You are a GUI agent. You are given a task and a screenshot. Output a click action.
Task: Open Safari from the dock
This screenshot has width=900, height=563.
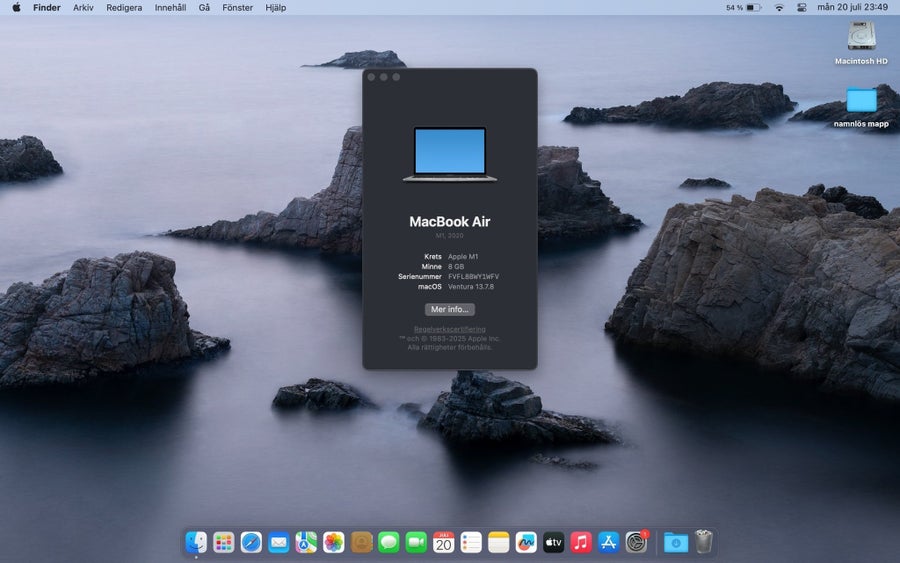tap(251, 542)
